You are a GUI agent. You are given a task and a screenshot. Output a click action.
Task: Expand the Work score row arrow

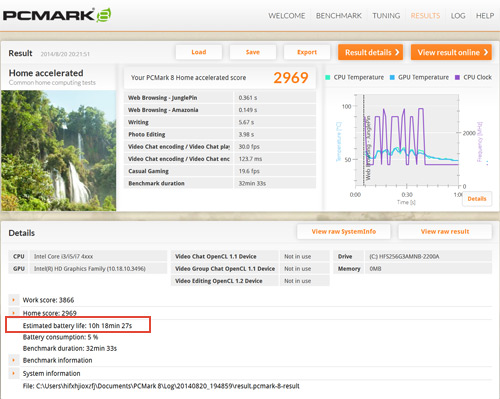pos(14,300)
